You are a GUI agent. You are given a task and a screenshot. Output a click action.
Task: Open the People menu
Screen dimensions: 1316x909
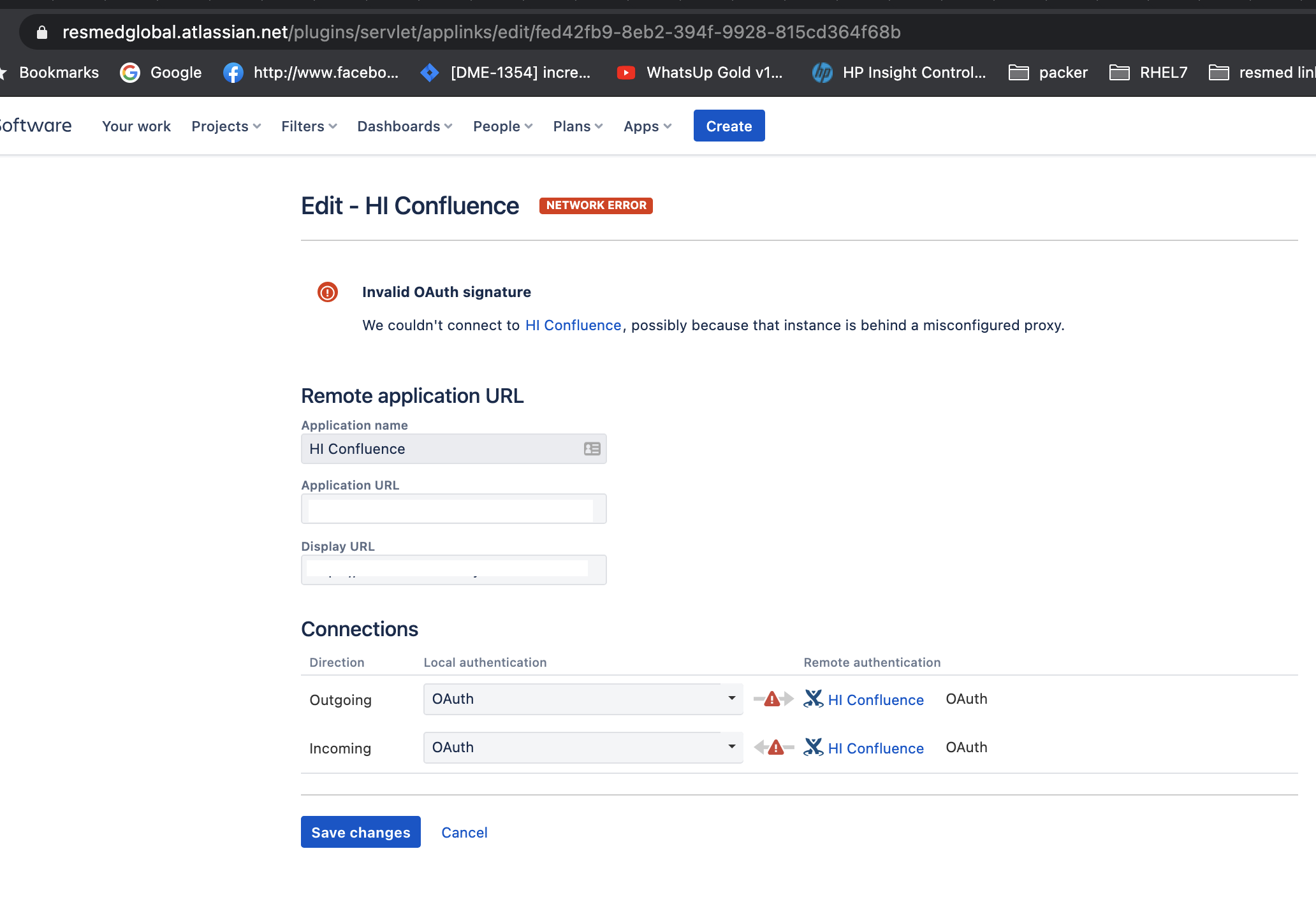click(502, 126)
